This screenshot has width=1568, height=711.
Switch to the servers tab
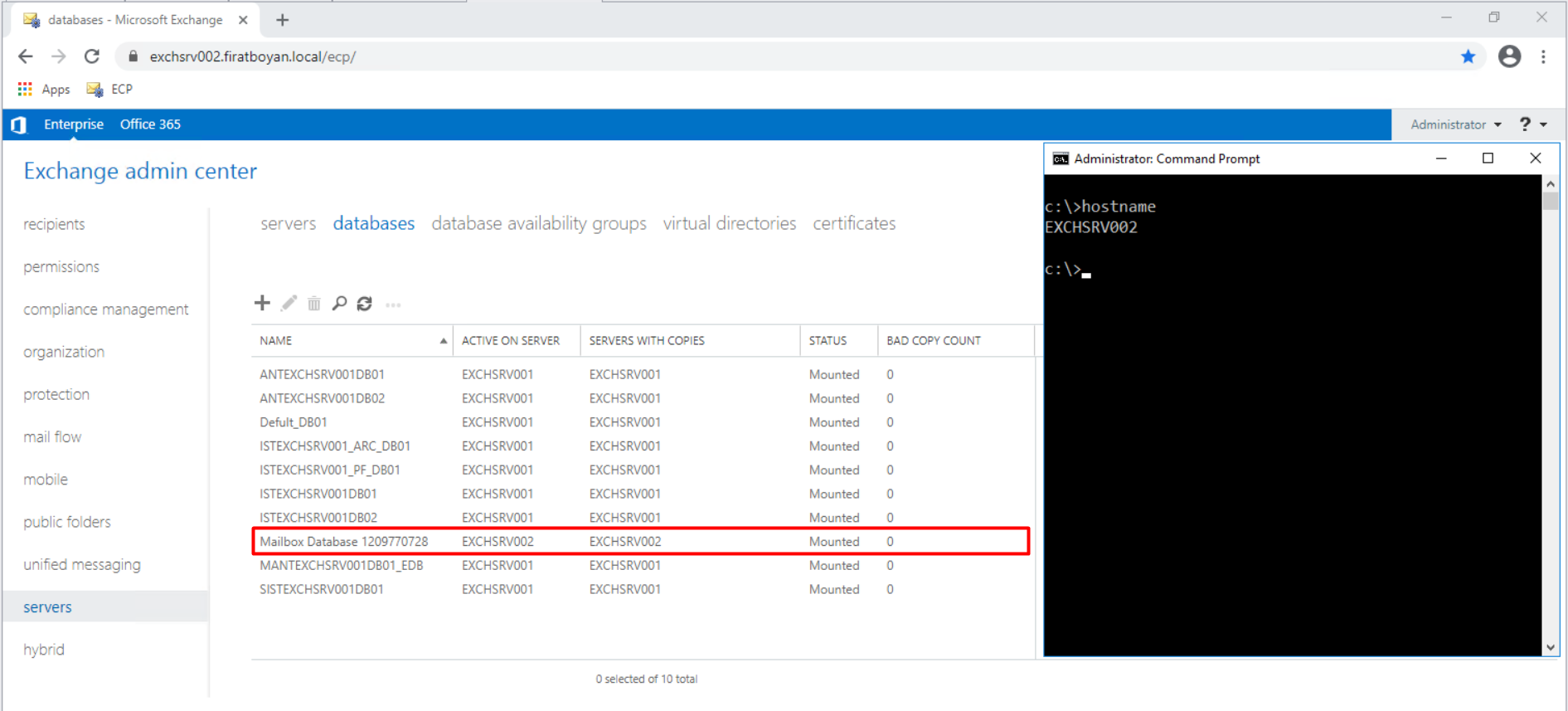pyautogui.click(x=288, y=223)
